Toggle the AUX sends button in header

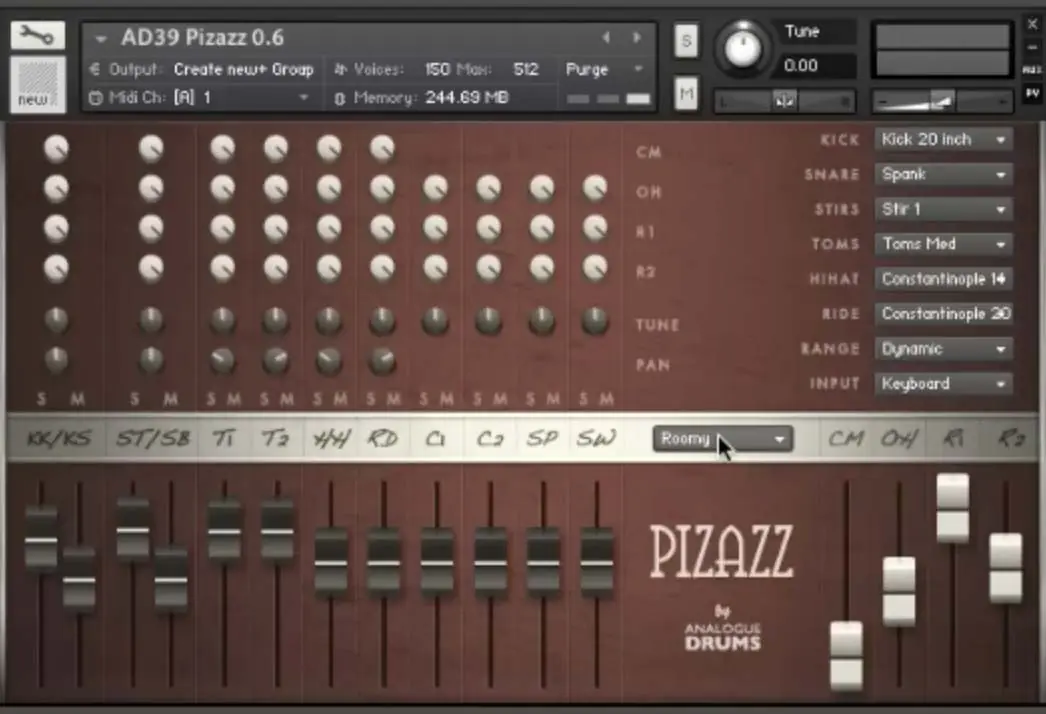(x=1032, y=69)
